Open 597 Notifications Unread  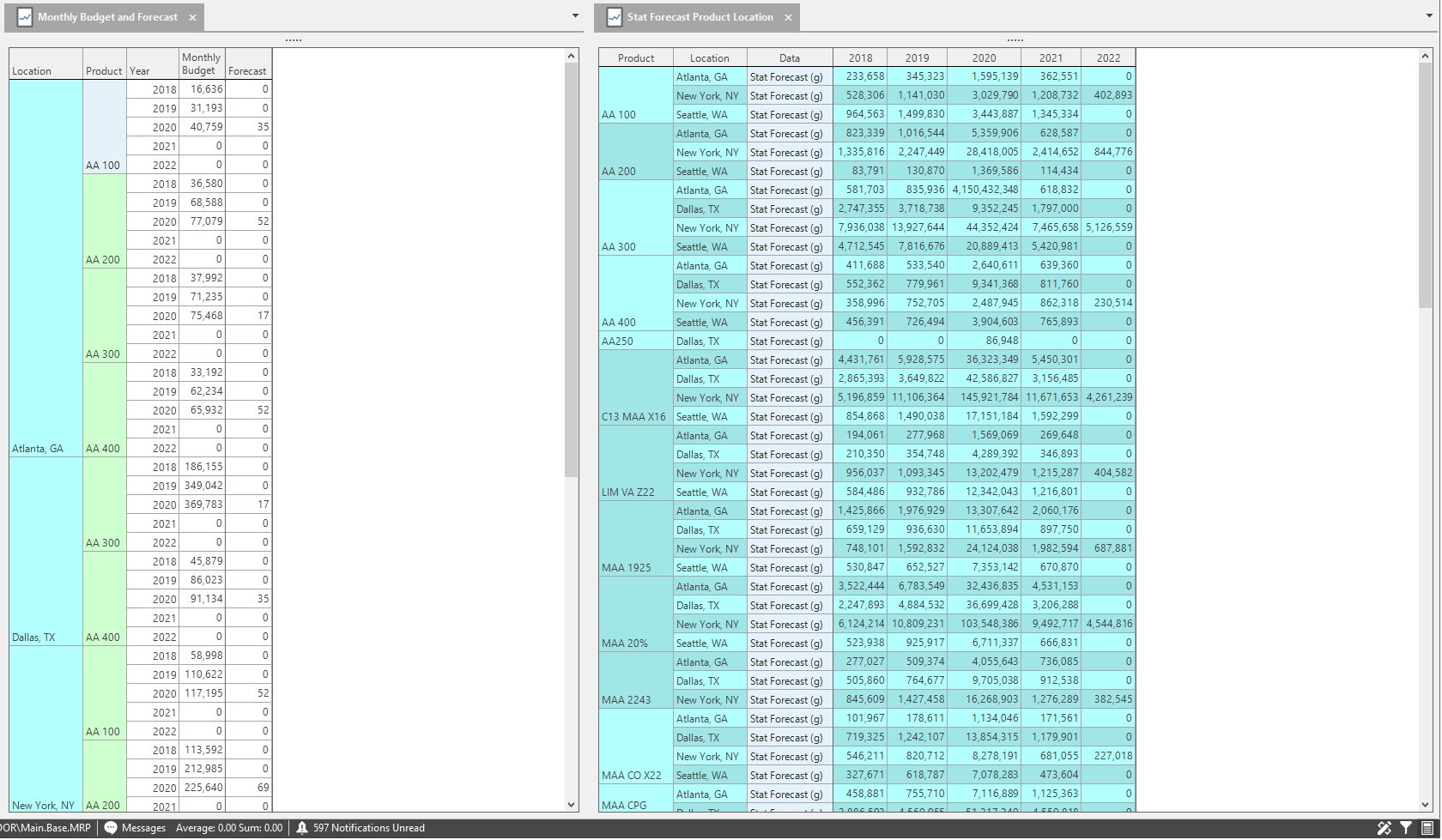(360, 828)
